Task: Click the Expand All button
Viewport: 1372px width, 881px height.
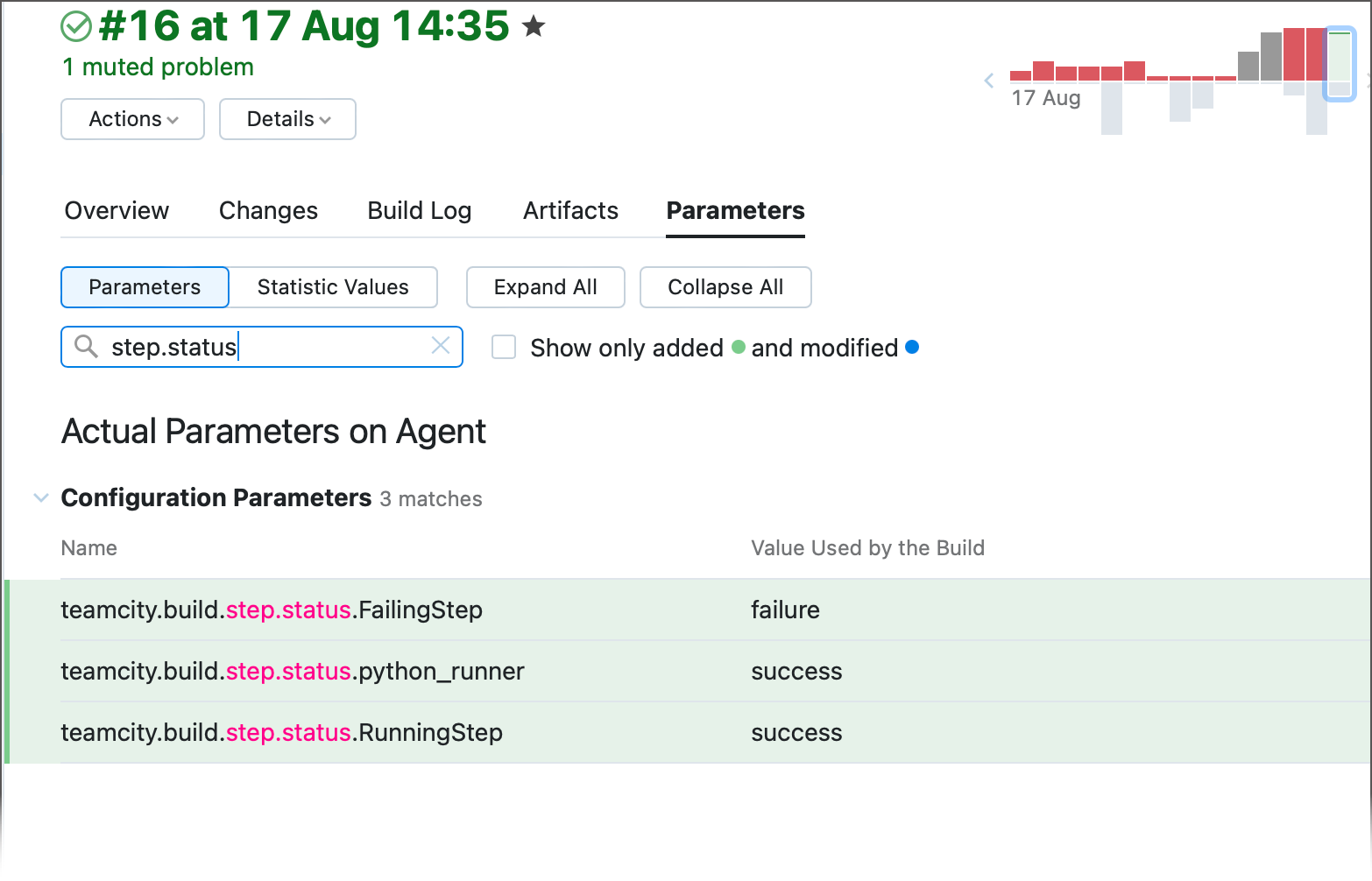Action: coord(545,287)
